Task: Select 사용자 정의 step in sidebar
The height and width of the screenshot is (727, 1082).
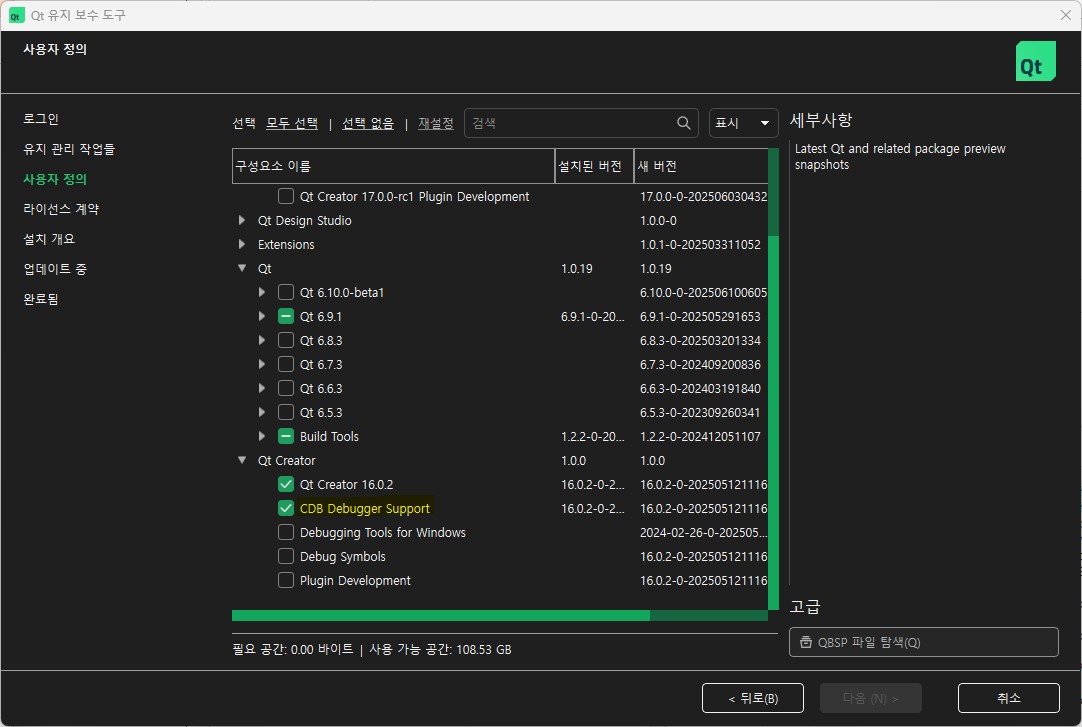Action: click(x=55, y=179)
